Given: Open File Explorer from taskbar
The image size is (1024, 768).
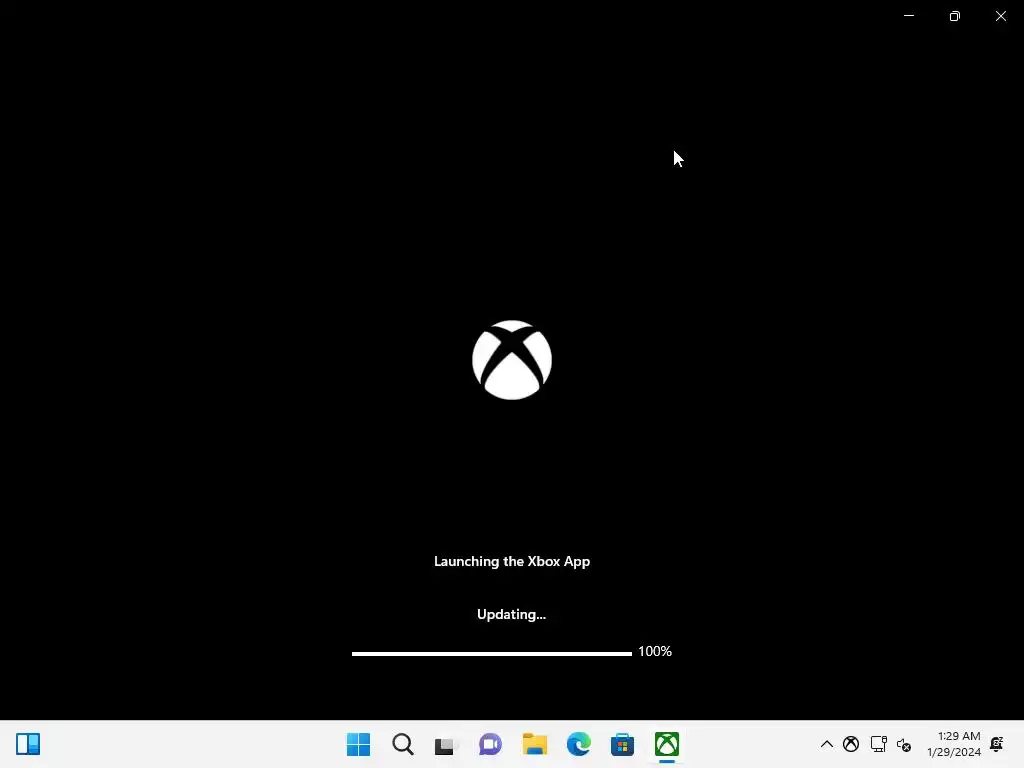Looking at the screenshot, I should 535,744.
